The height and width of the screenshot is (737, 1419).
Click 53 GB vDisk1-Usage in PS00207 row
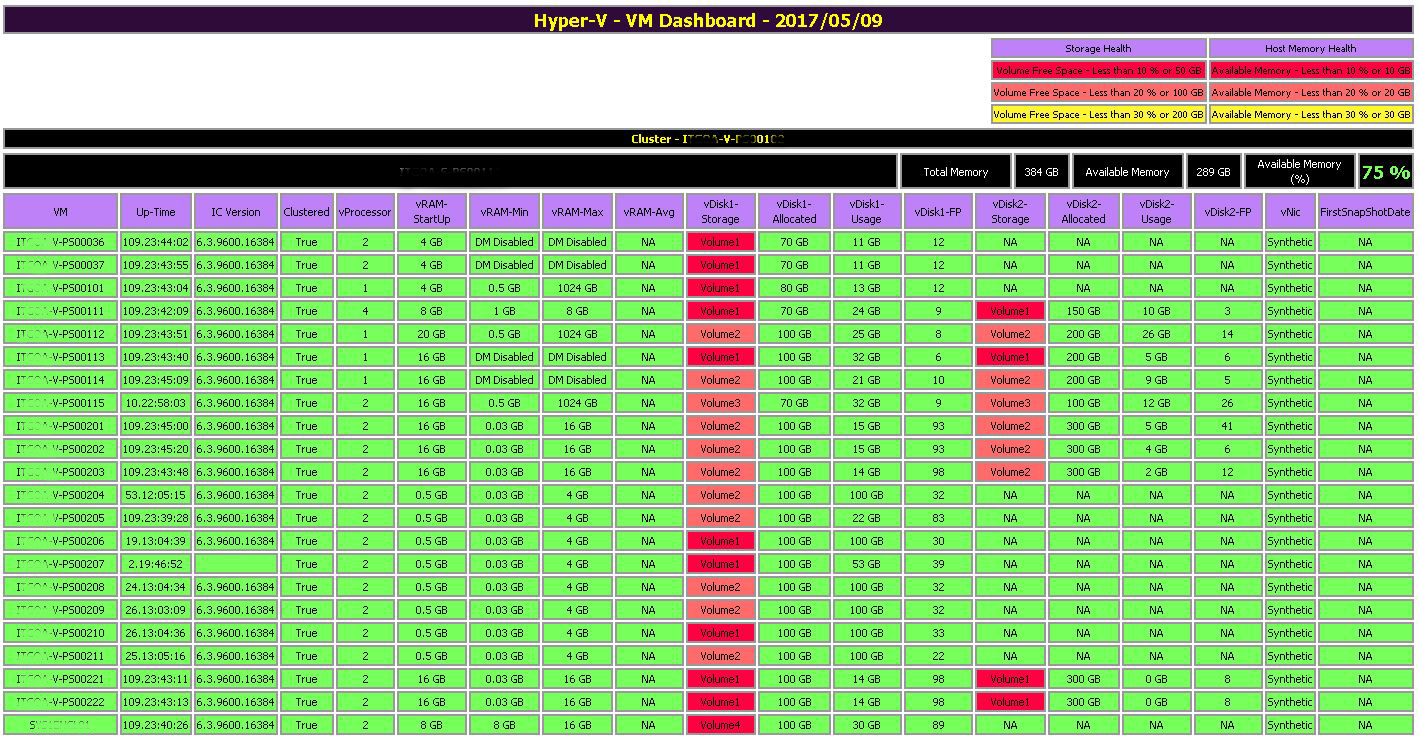point(866,564)
